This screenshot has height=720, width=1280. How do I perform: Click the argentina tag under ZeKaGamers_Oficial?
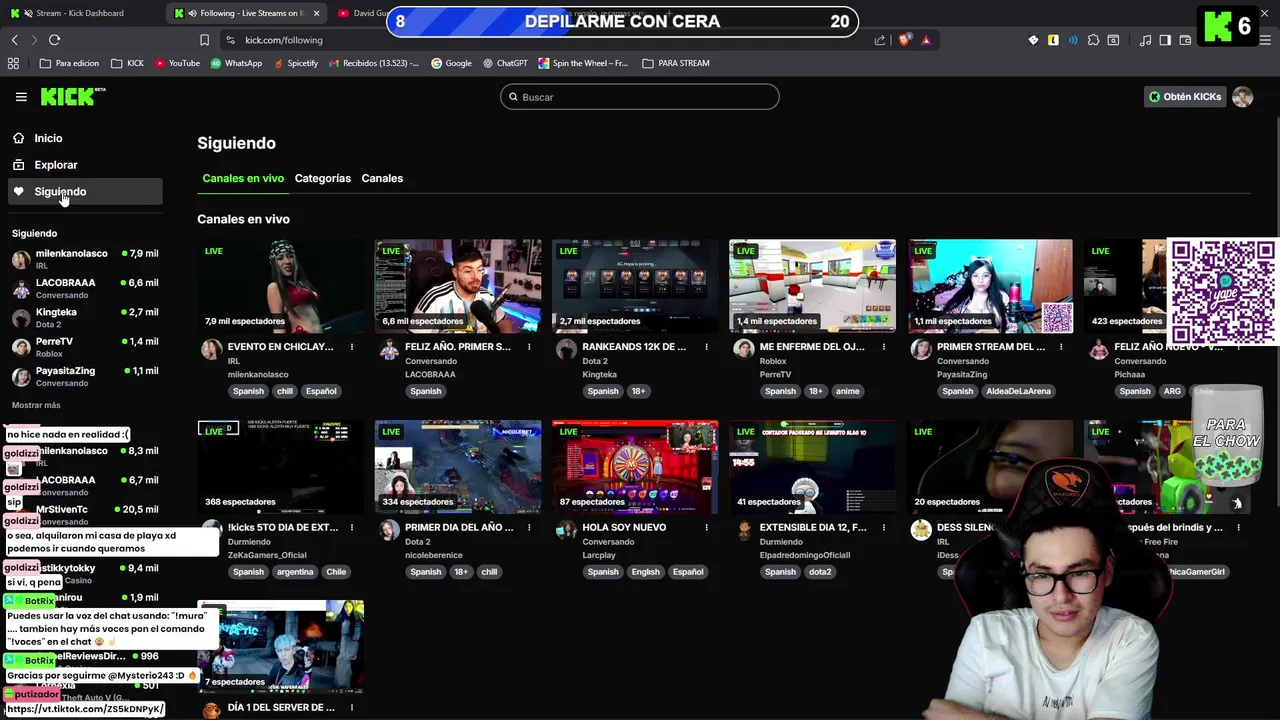pyautogui.click(x=295, y=572)
